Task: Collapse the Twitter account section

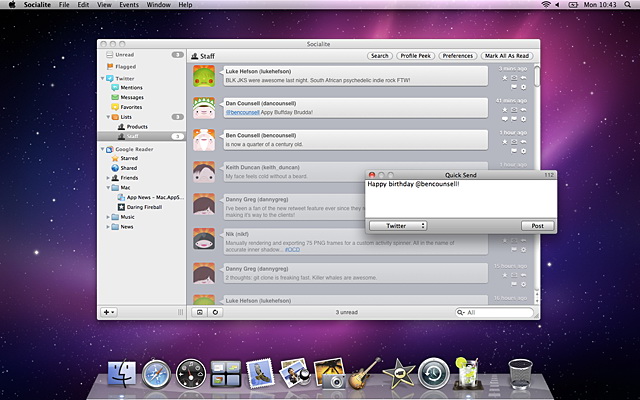Action: (103, 77)
